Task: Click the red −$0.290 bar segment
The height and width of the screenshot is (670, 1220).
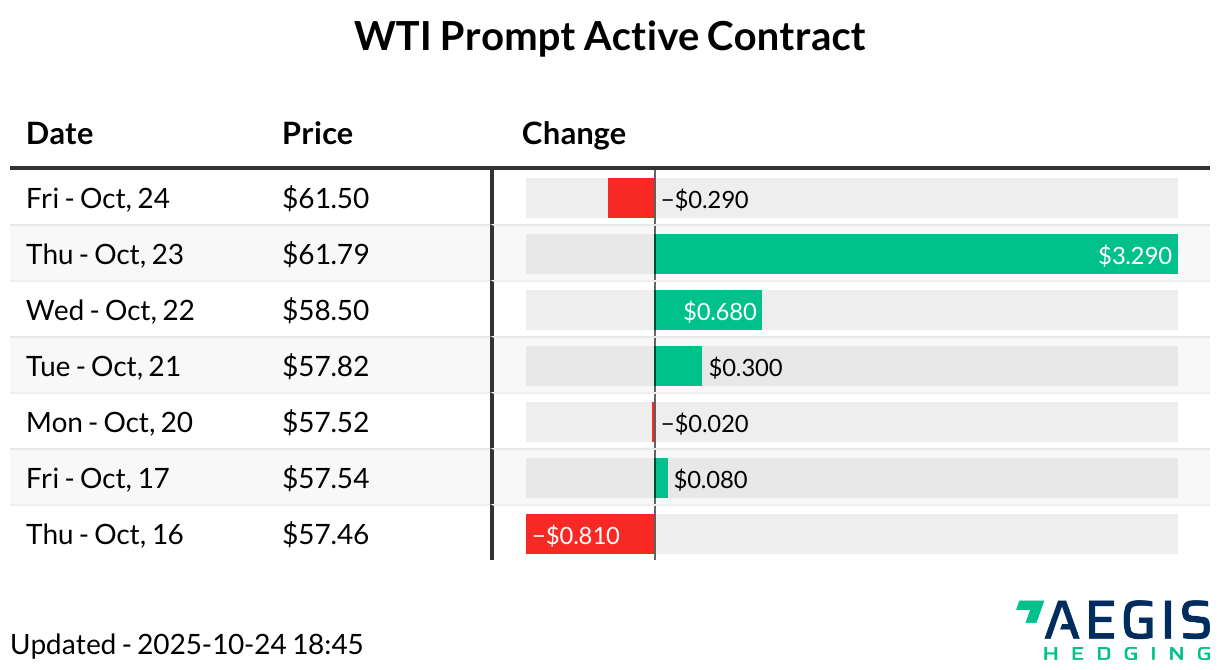Action: coord(631,198)
